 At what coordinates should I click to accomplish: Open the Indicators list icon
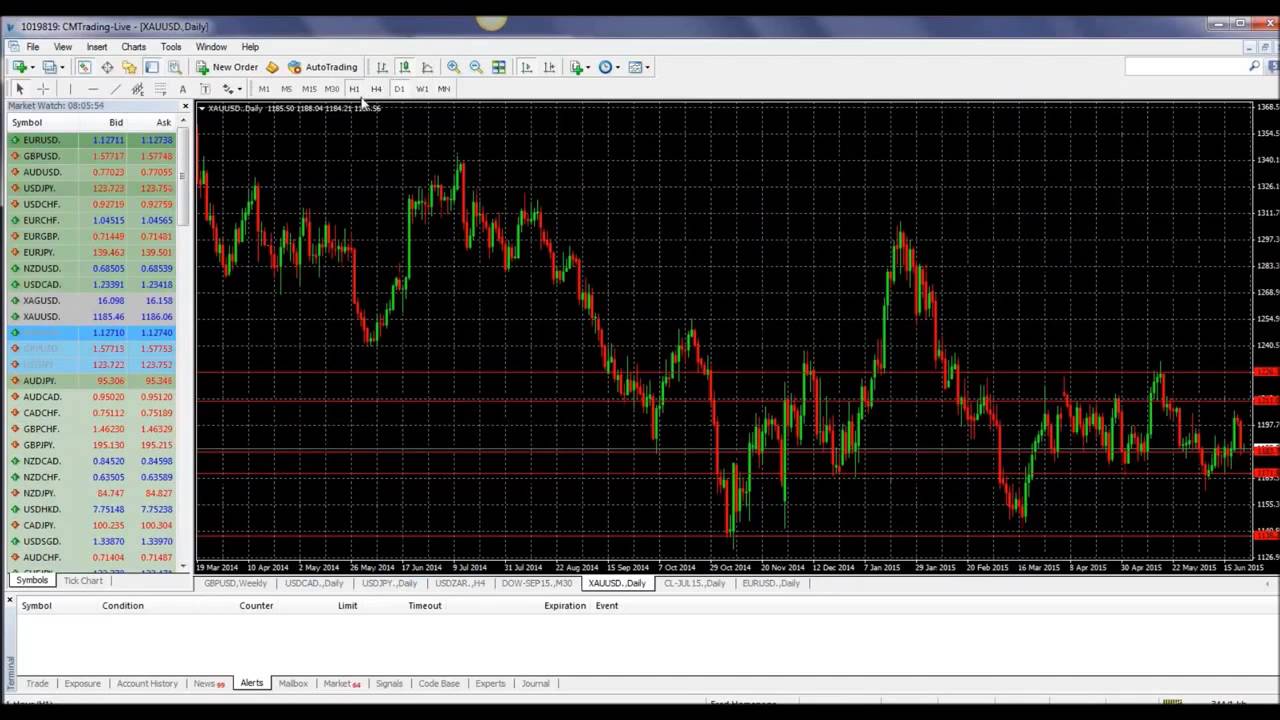pyautogui.click(x=576, y=67)
